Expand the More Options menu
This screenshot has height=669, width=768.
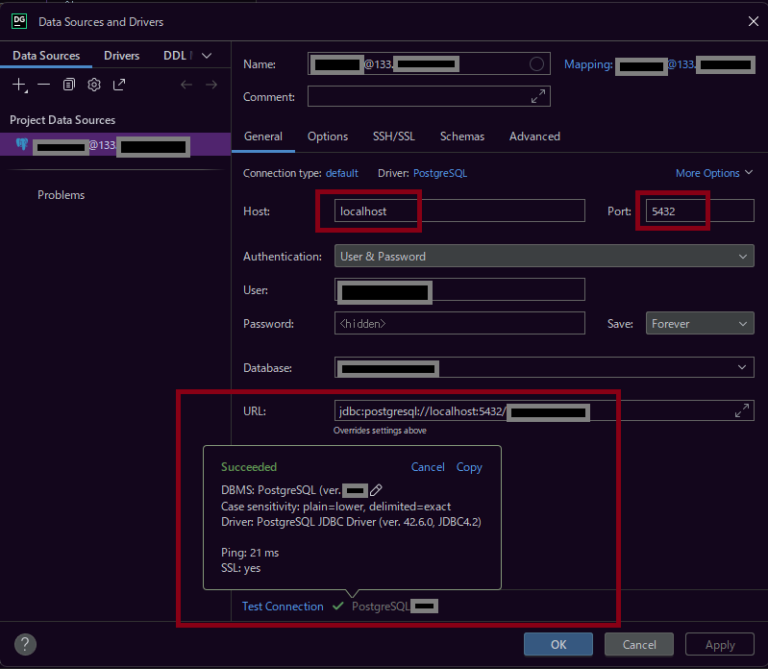(x=713, y=173)
